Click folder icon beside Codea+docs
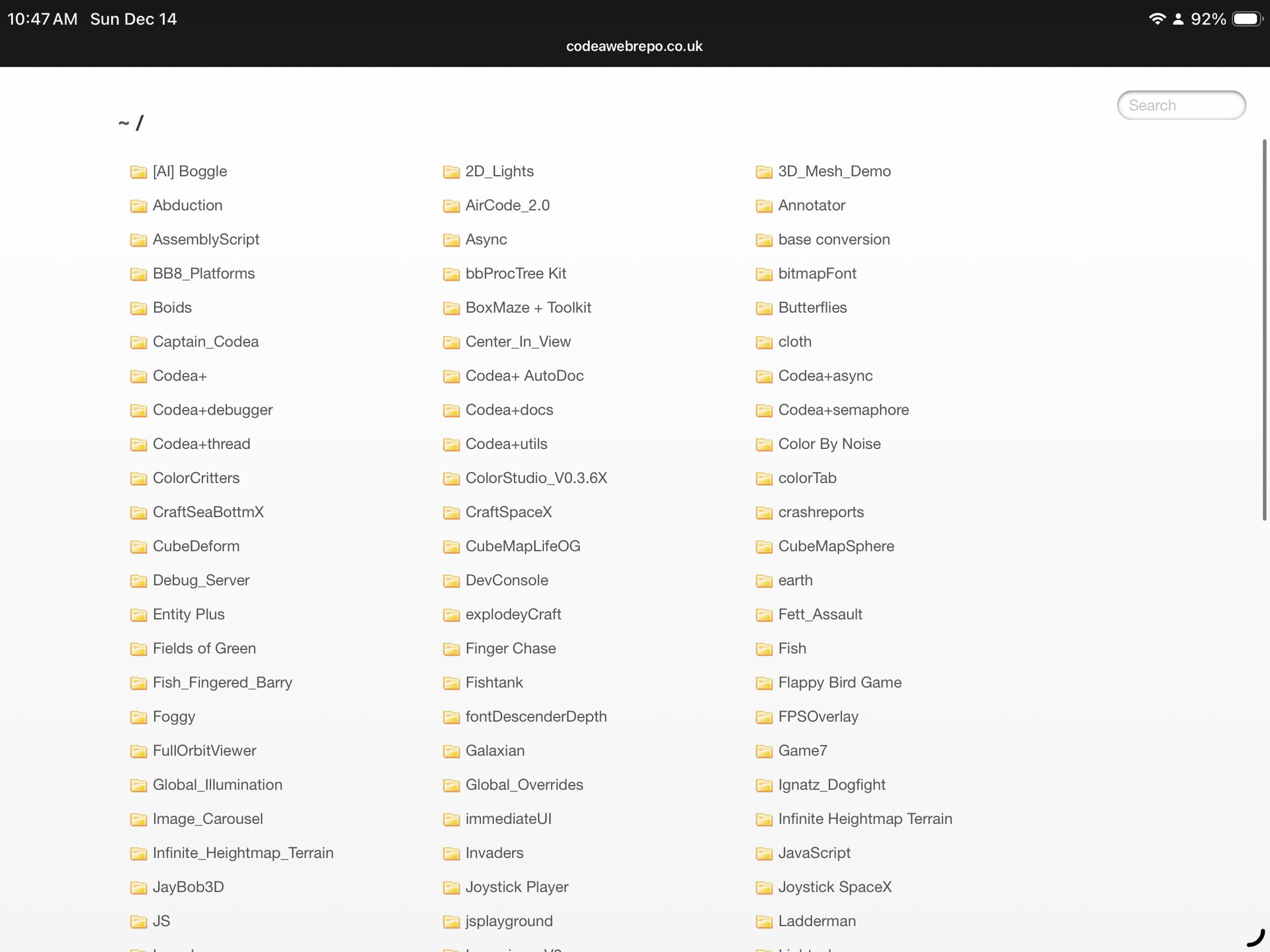This screenshot has height=952, width=1270. tap(451, 411)
